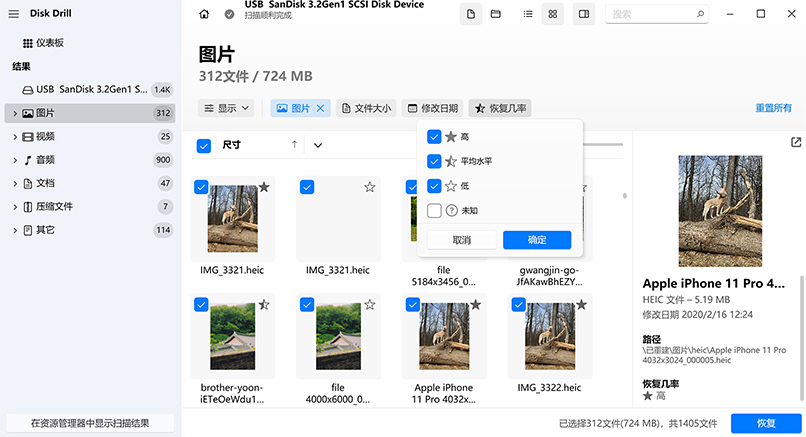Switch to file view icon in toolbar
The height and width of the screenshot is (437, 806).
pyautogui.click(x=471, y=14)
